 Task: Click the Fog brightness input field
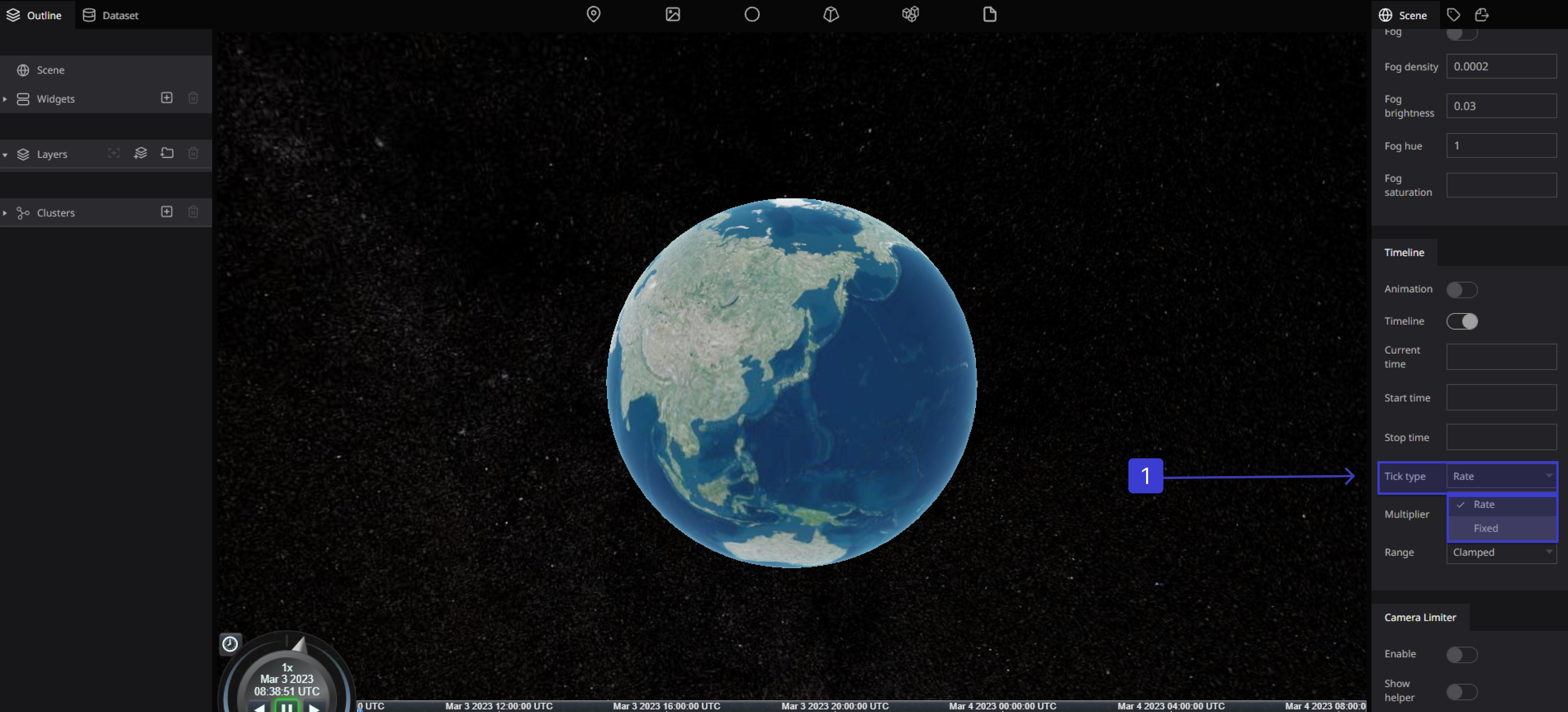(x=1501, y=106)
